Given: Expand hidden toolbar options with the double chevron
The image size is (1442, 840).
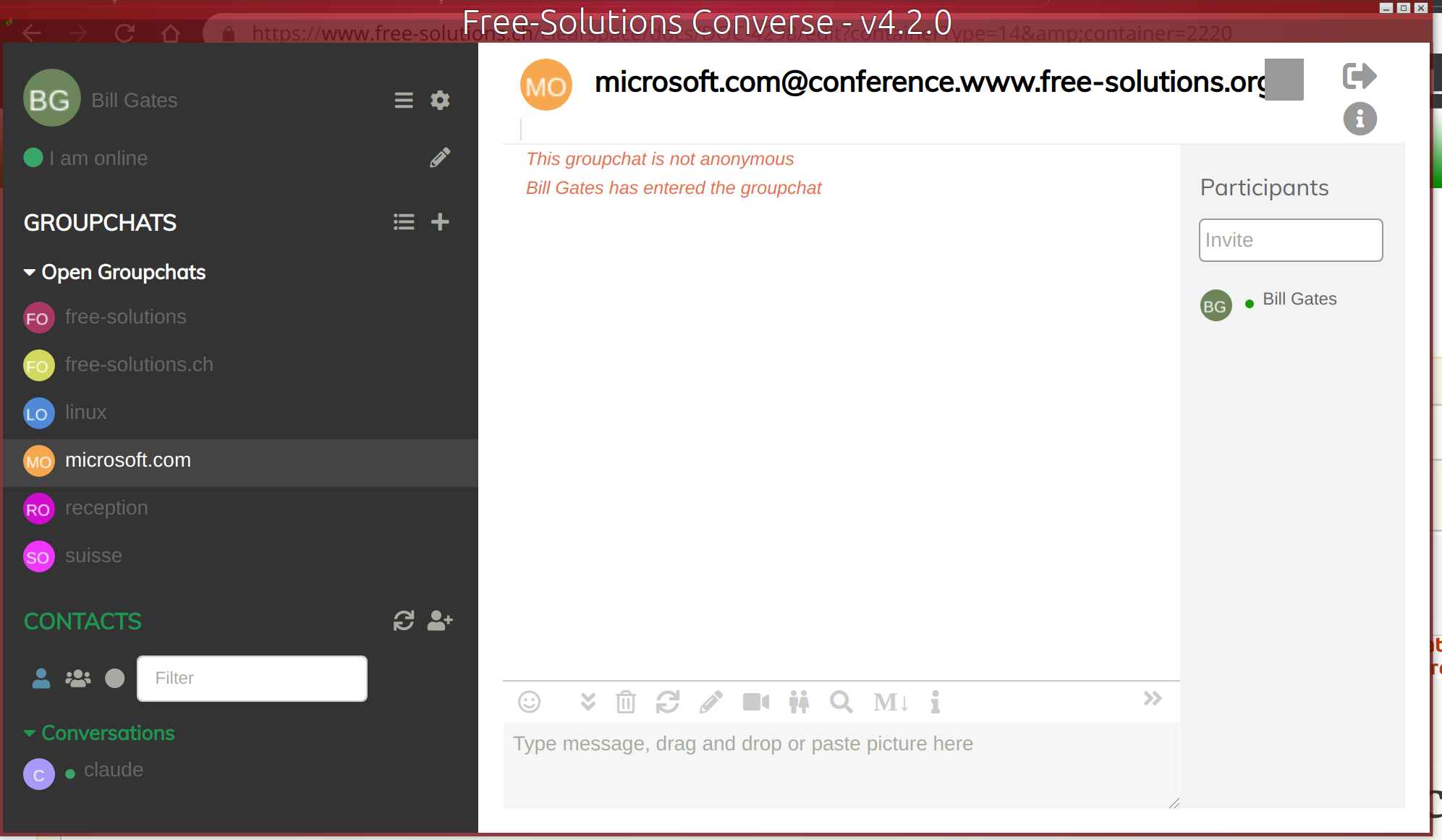Looking at the screenshot, I should pos(1151,699).
